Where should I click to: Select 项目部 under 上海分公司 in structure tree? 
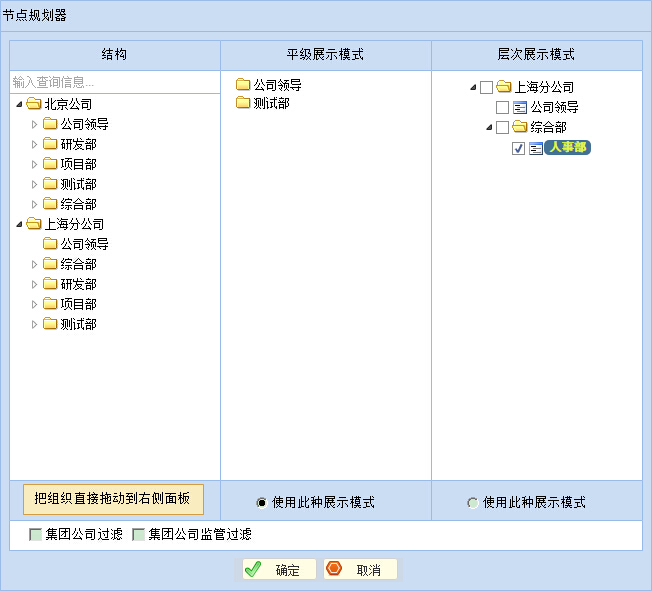[78, 304]
